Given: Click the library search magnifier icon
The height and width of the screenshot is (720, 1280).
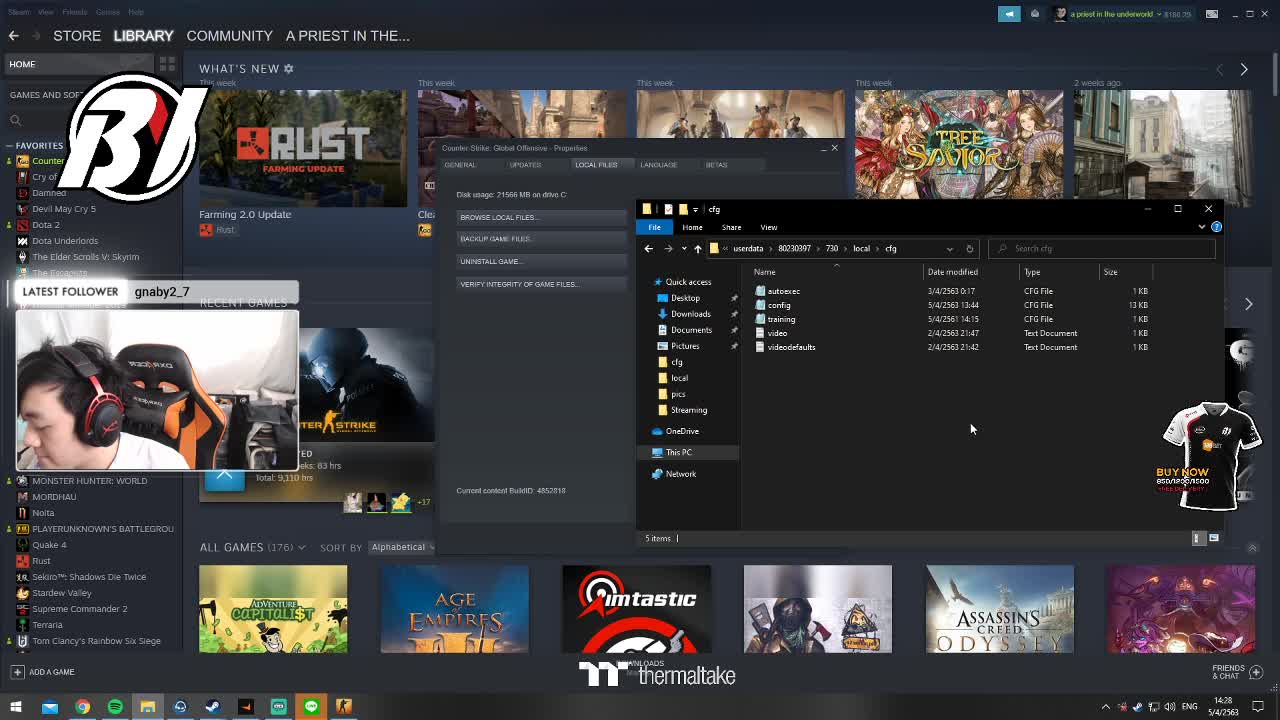Looking at the screenshot, I should [x=15, y=121].
